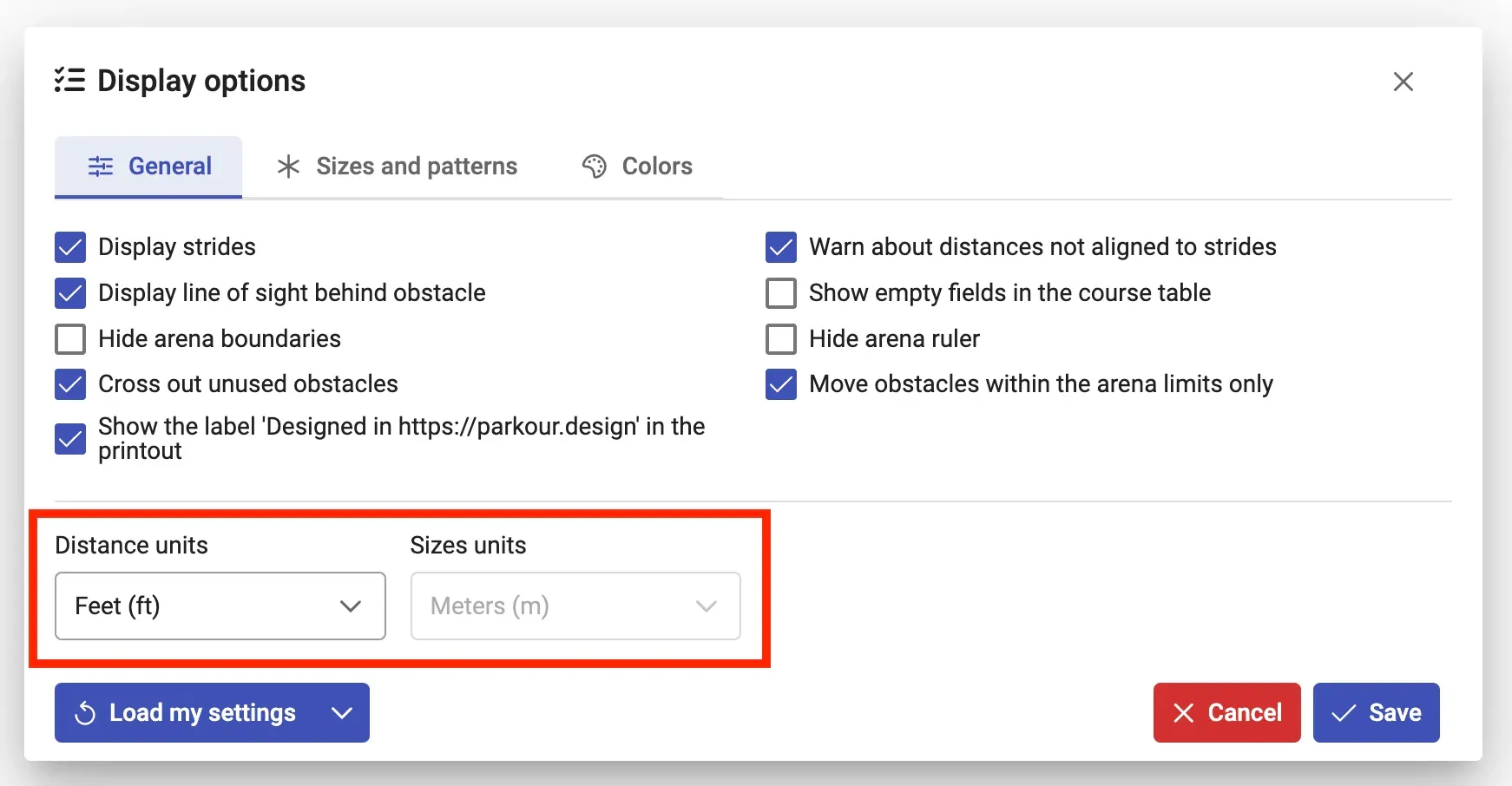Screen dimensions: 1512x786
Task: Click the palette icon for Colors
Action: pos(595,166)
